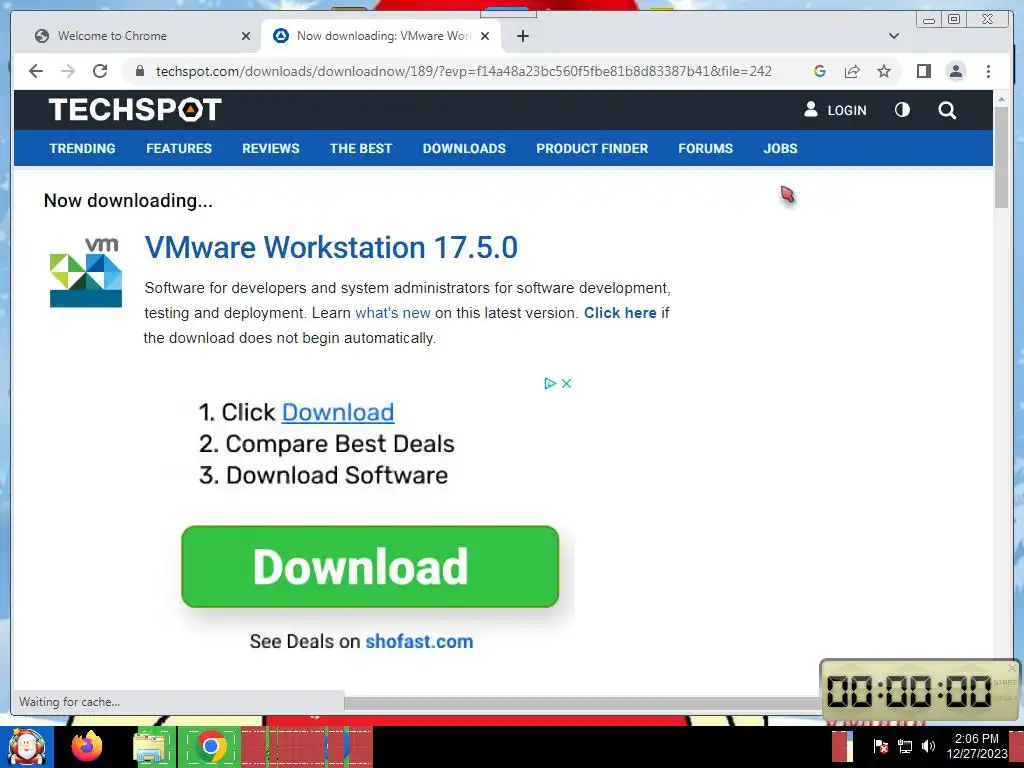The width and height of the screenshot is (1024, 768).
Task: Click the taskbar clock showing 2:06 PM
Action: tap(977, 746)
